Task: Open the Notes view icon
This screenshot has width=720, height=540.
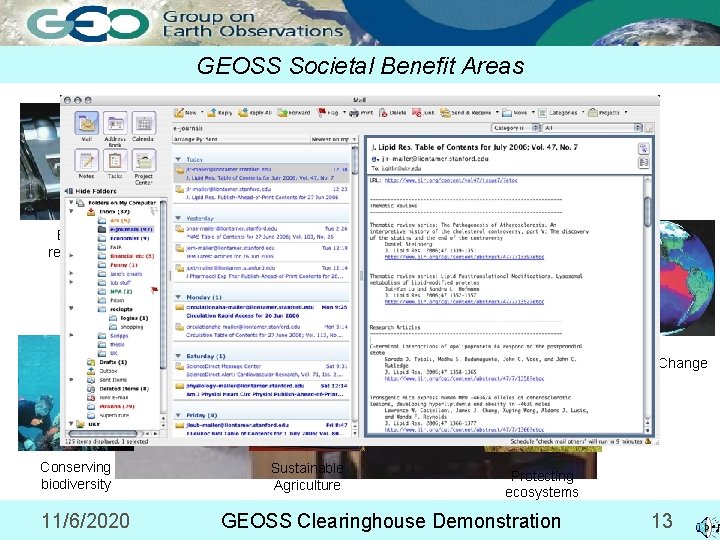Action: click(x=86, y=160)
